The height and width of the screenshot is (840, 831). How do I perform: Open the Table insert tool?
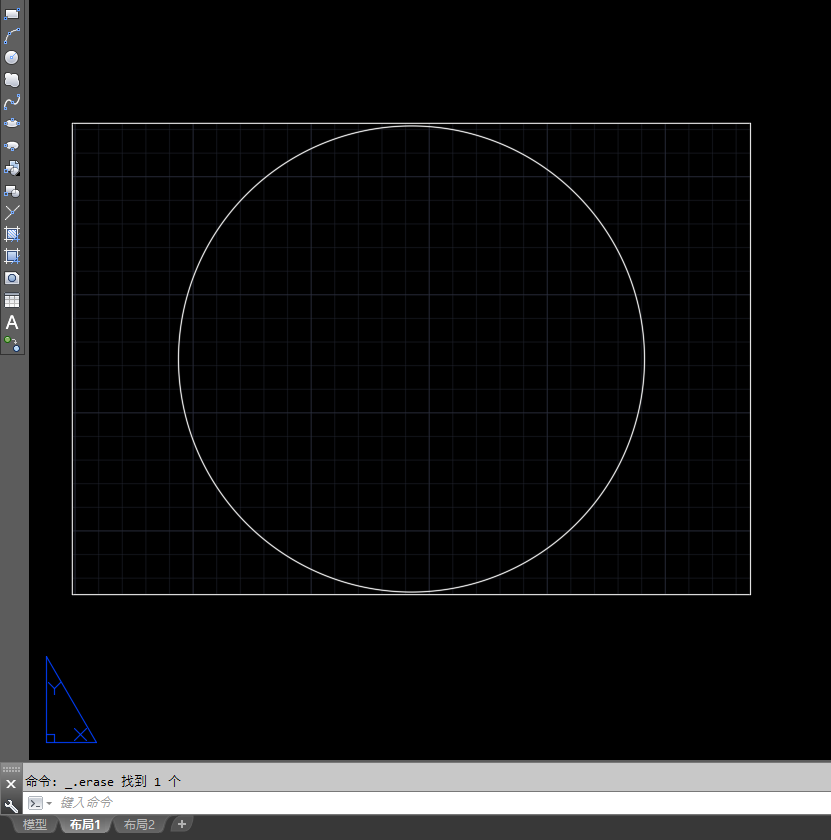tap(12, 300)
